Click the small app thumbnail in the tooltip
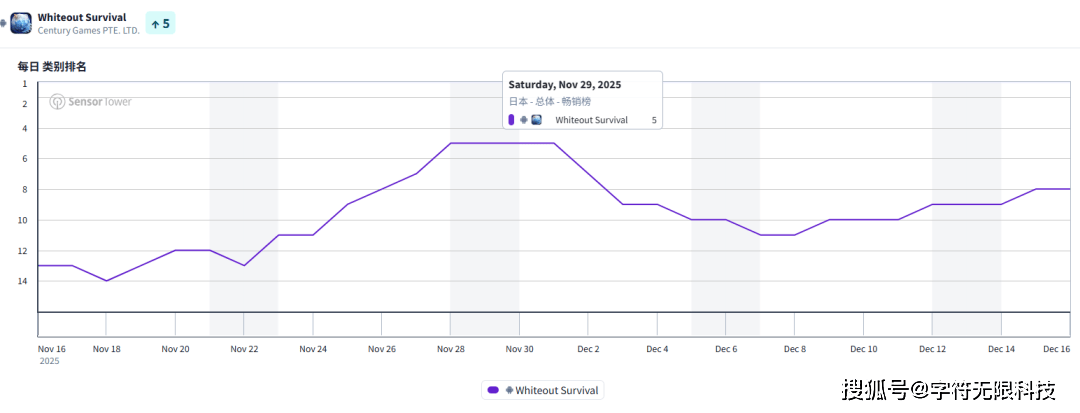 click(536, 120)
